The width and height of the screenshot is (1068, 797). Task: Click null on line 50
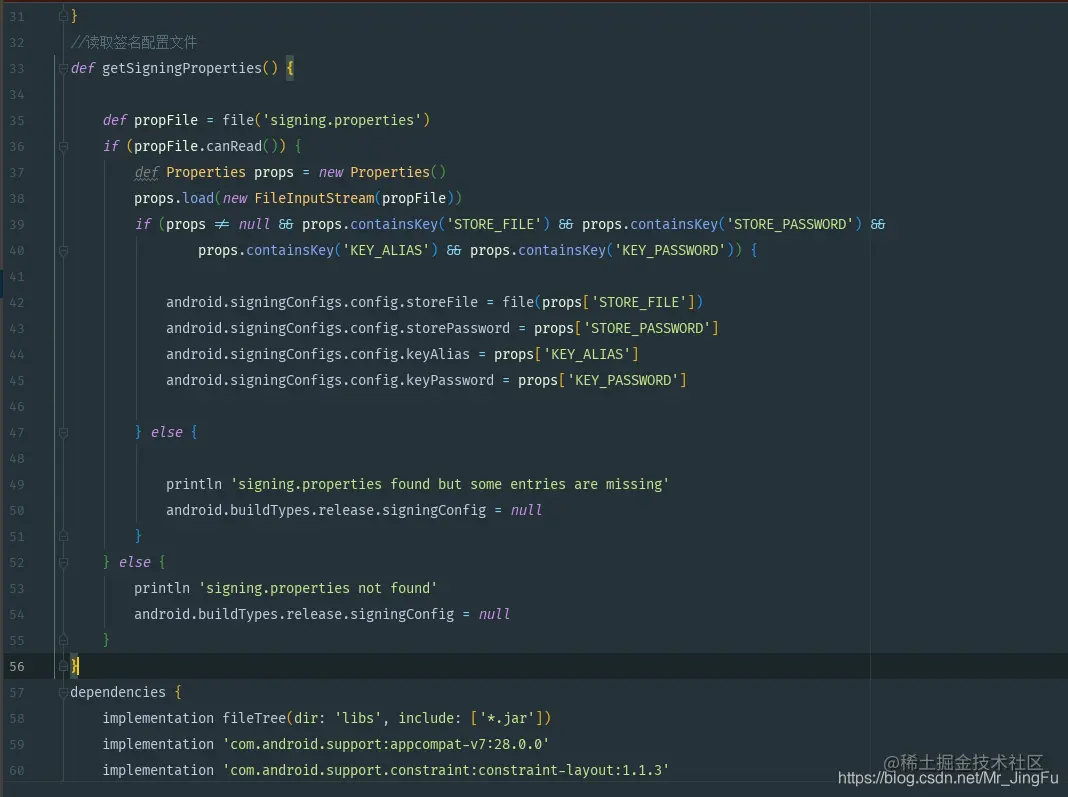[527, 510]
